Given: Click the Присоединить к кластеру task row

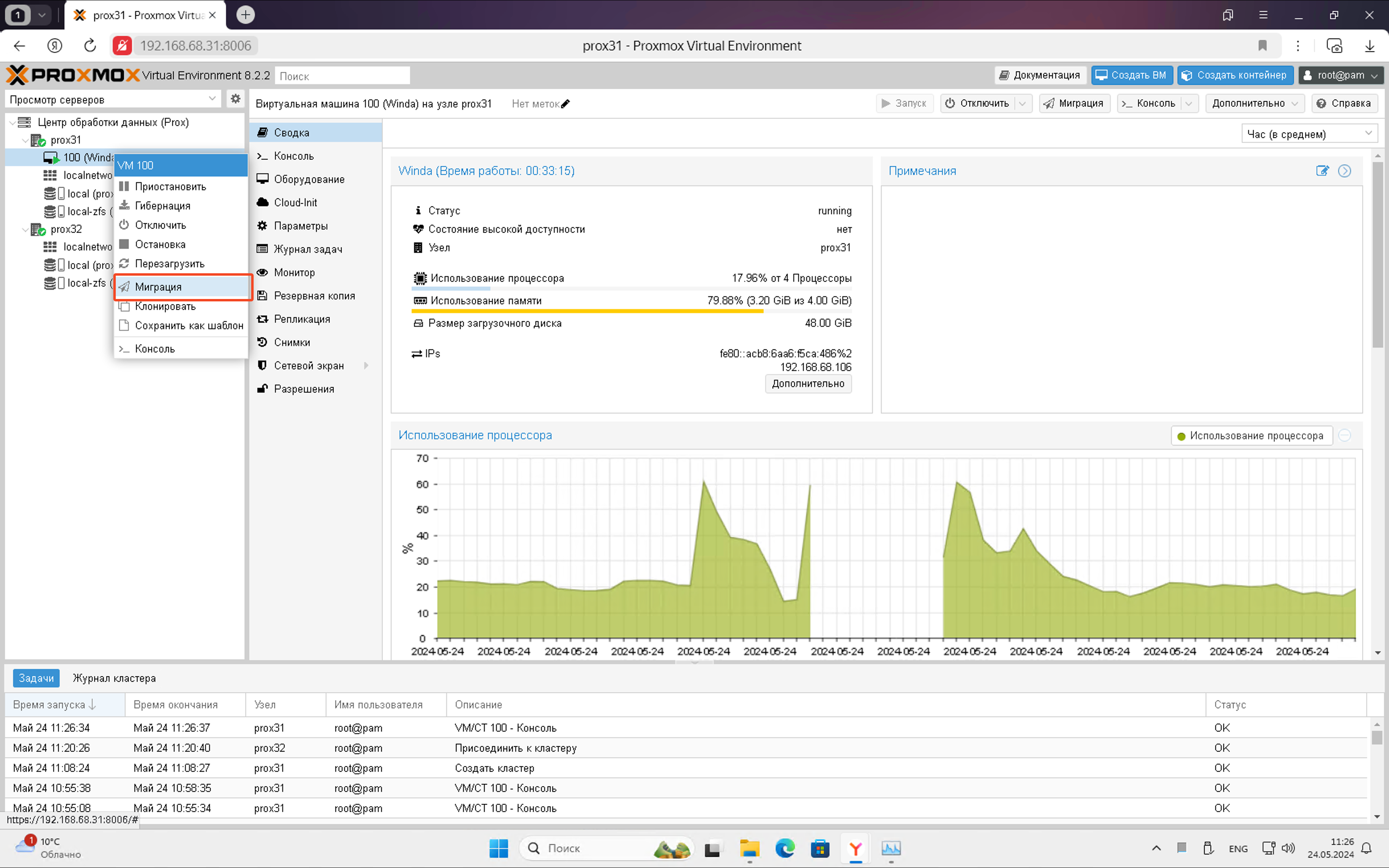Looking at the screenshot, I should (686, 748).
